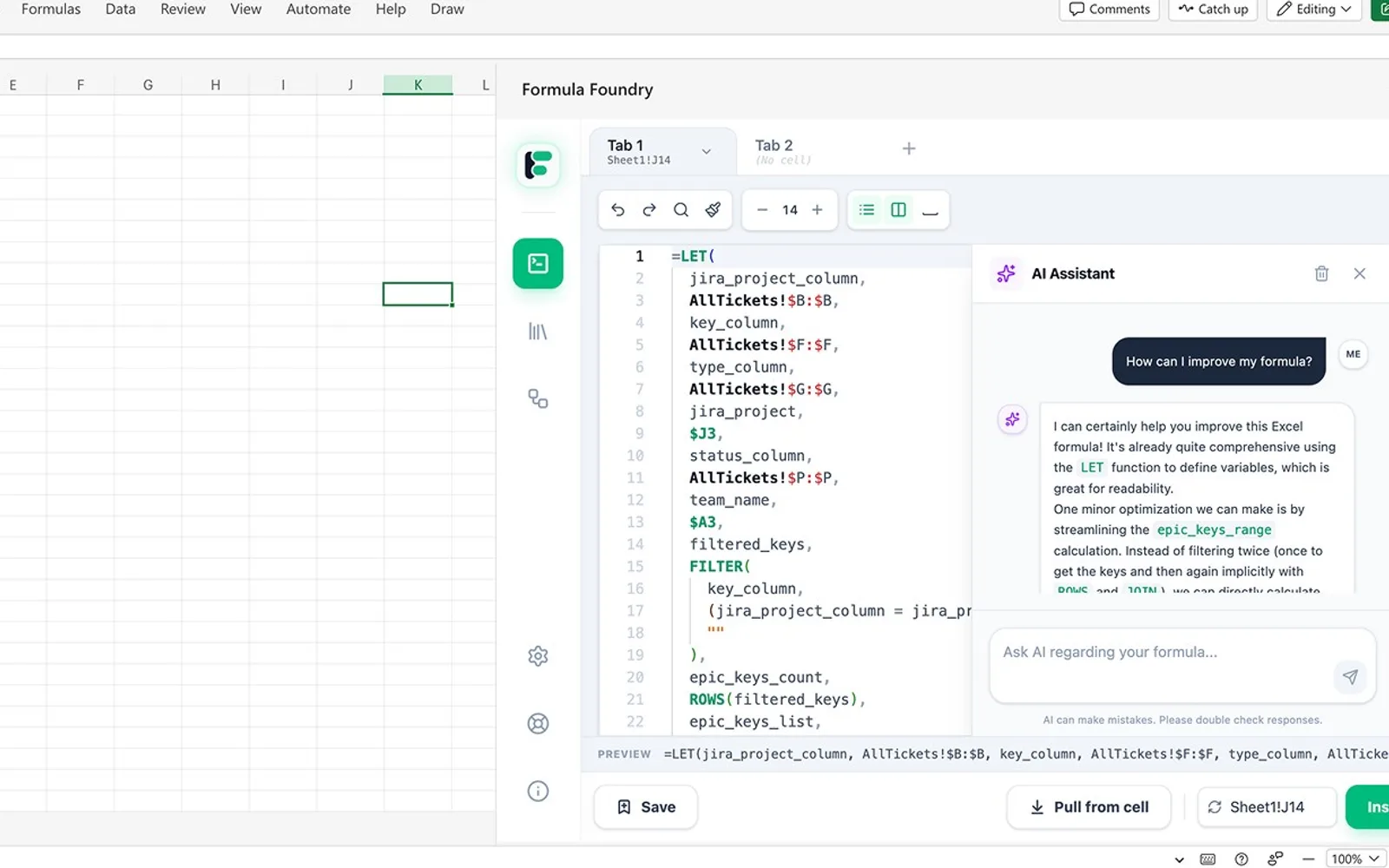The image size is (1389, 868).
Task: Select the formula editor sidebar icon
Action: pos(537,263)
